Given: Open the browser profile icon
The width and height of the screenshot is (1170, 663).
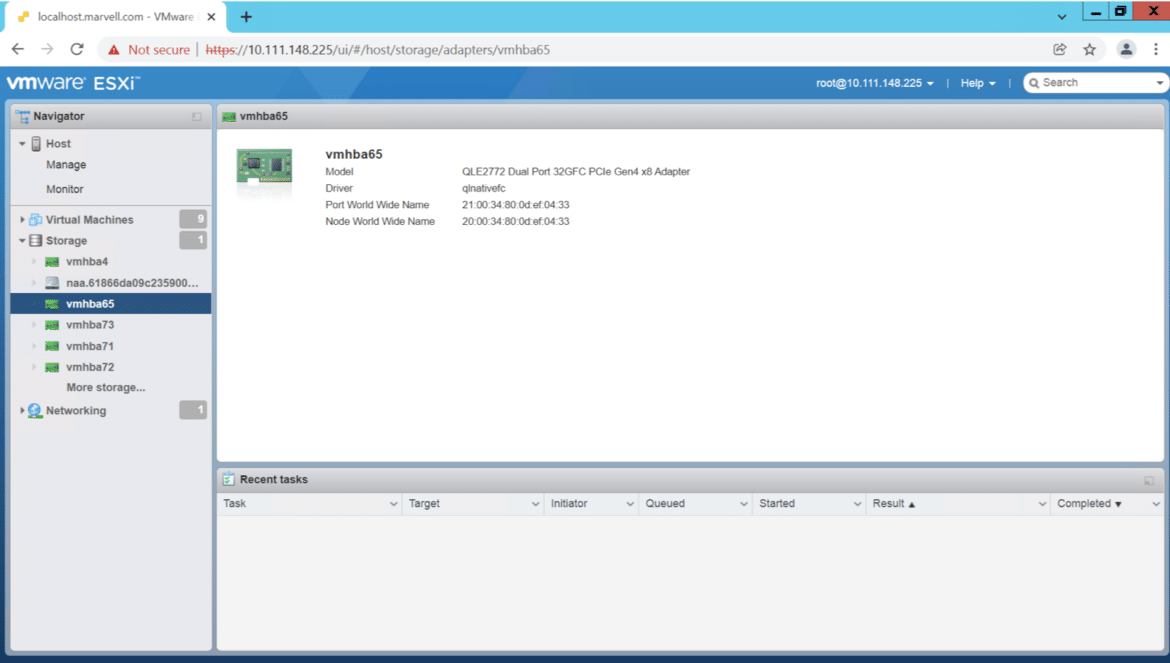Looking at the screenshot, I should (x=1126, y=49).
